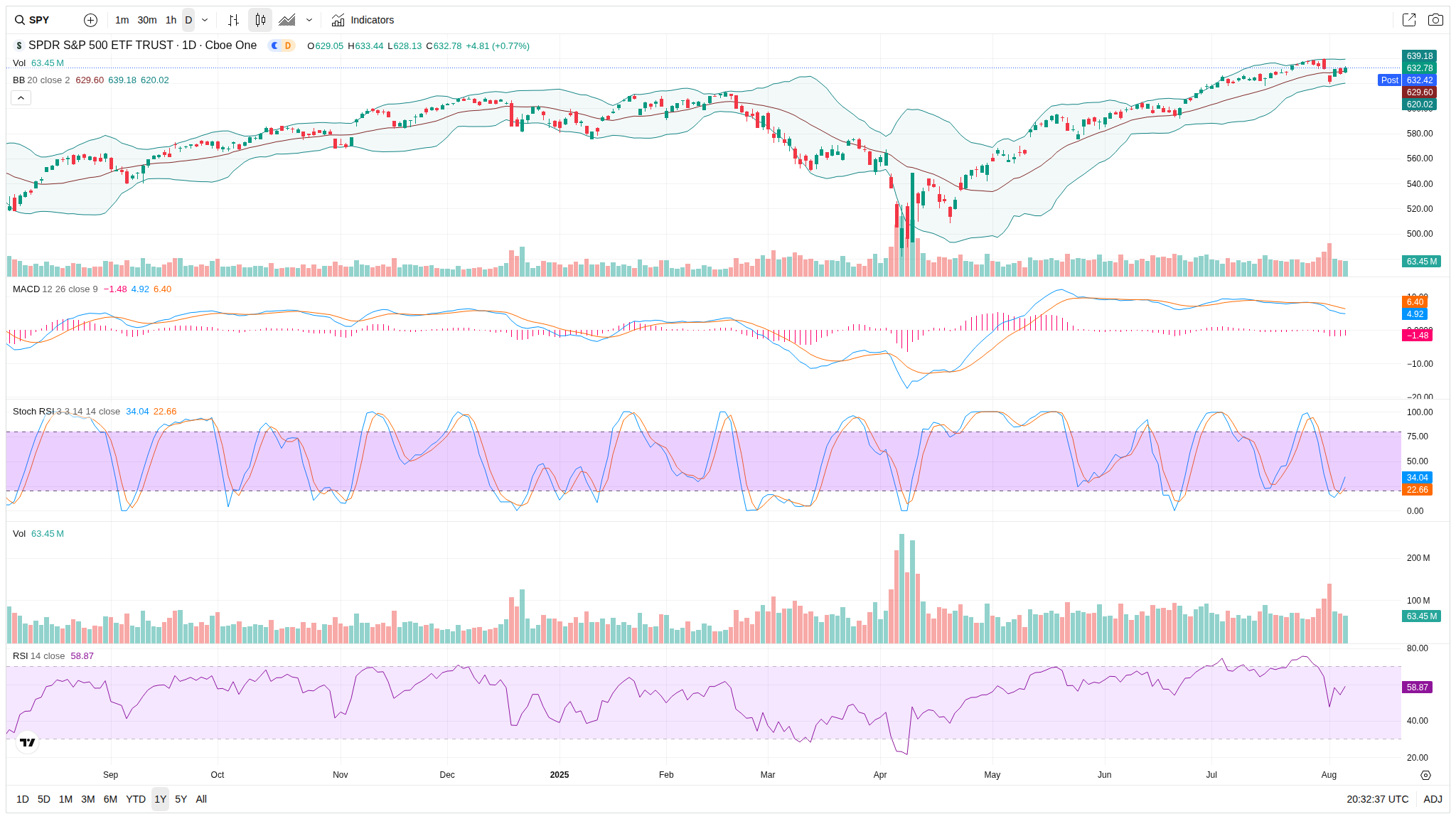Select the 1D date range
The height and width of the screenshot is (819, 1456).
tap(23, 799)
